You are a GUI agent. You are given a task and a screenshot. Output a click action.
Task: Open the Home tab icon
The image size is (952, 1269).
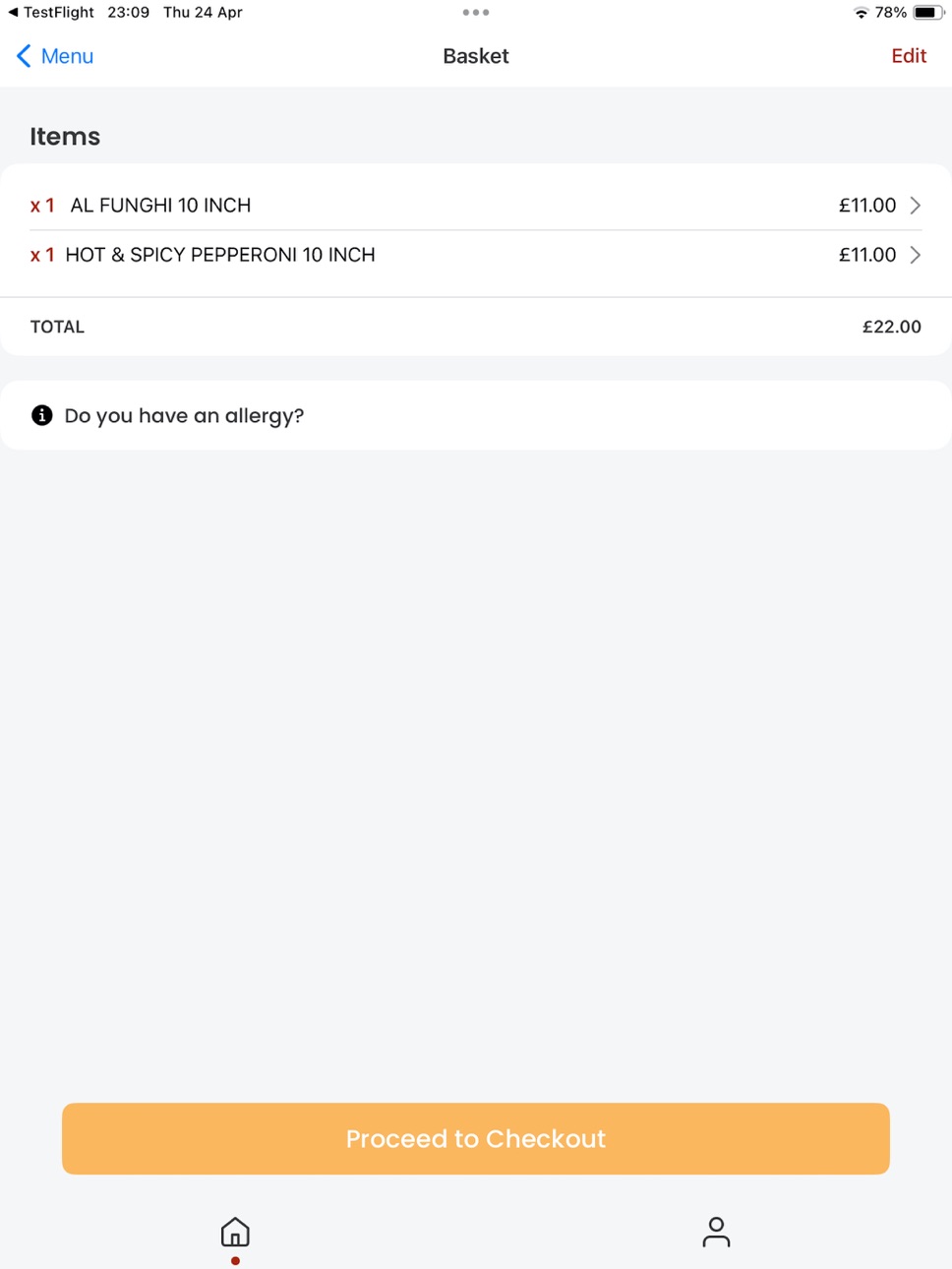click(x=235, y=1232)
